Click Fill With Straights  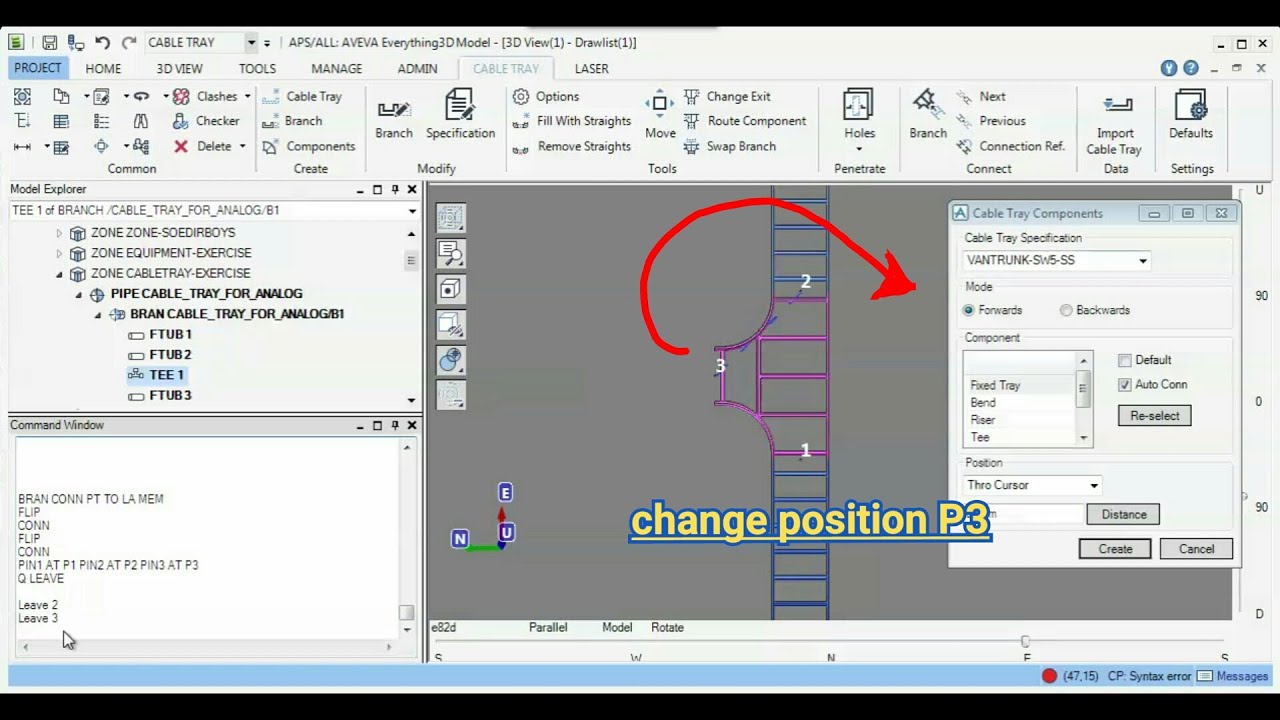point(572,121)
